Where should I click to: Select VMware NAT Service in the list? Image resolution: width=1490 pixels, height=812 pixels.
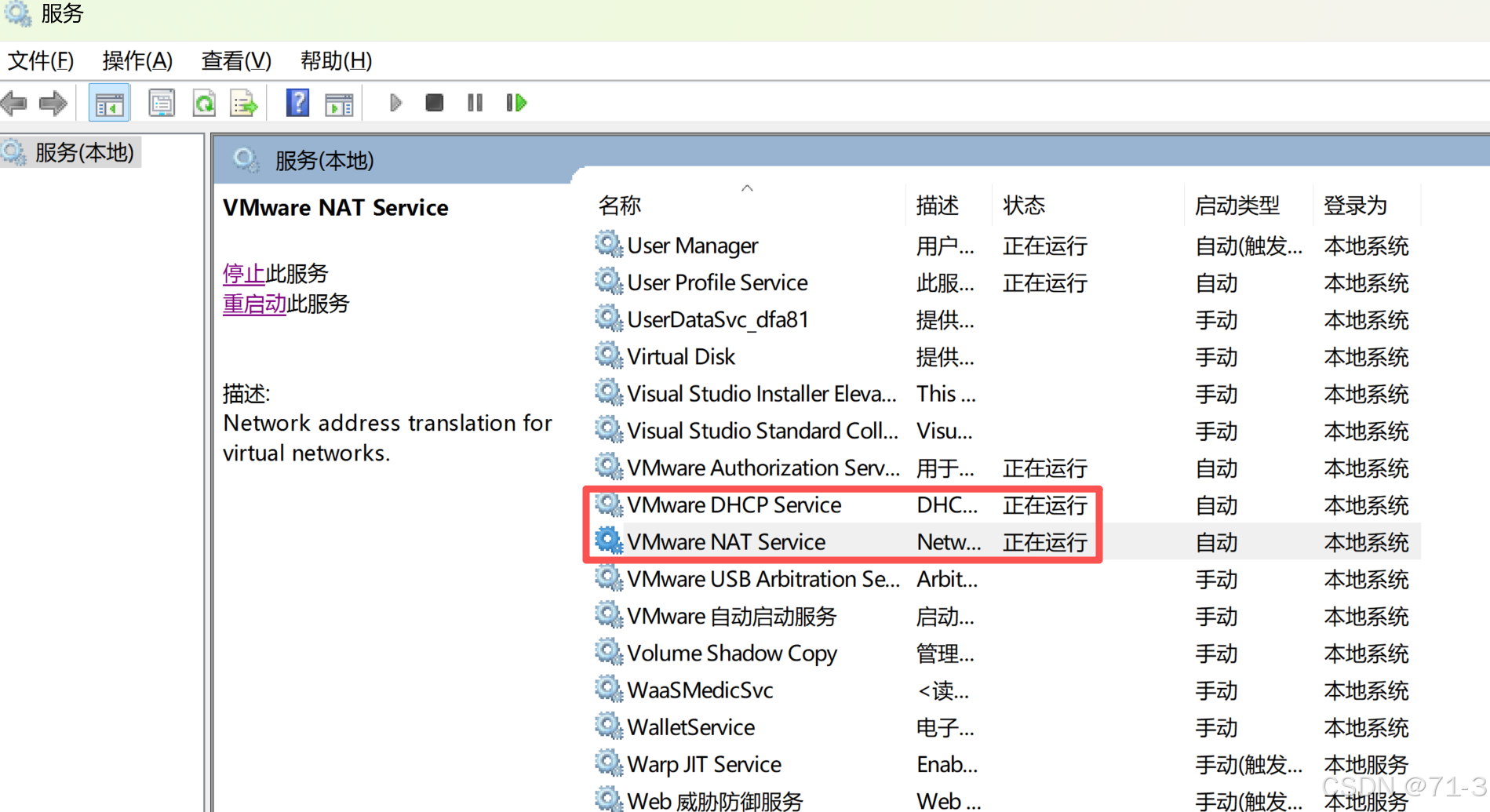tap(727, 541)
